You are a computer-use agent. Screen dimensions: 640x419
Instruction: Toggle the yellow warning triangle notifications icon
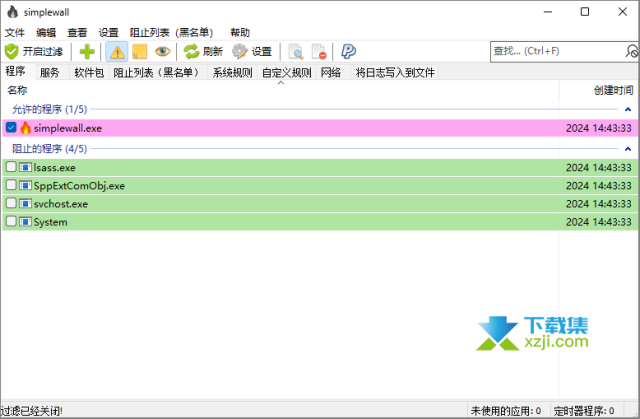pos(117,52)
